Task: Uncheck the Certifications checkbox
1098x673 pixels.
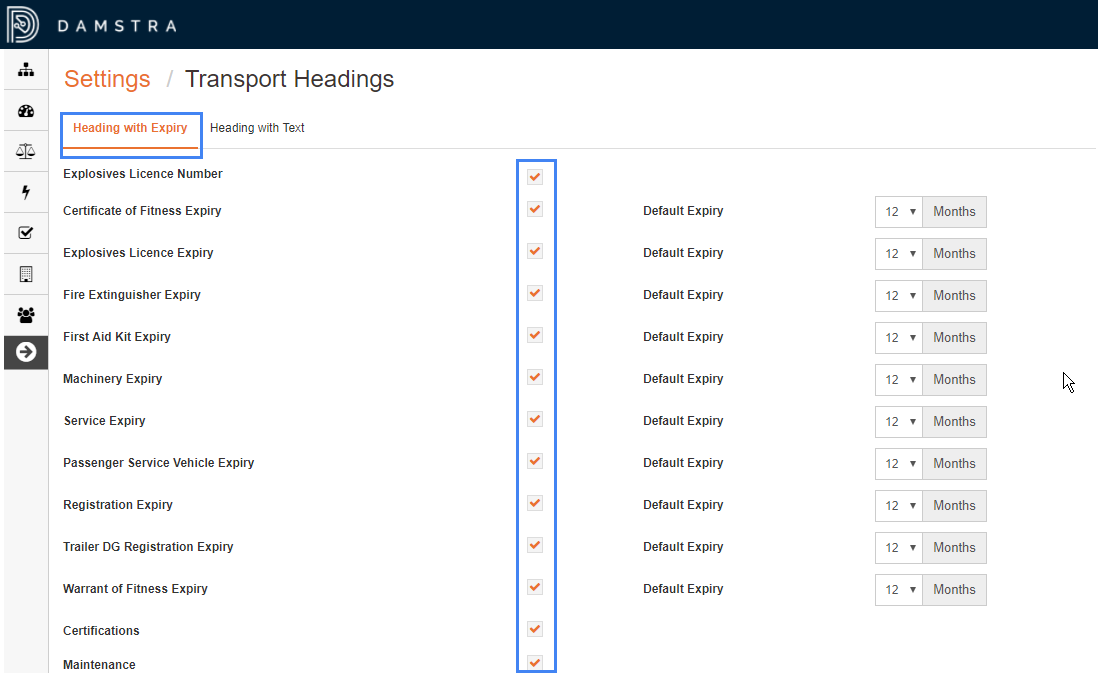Action: click(x=535, y=629)
